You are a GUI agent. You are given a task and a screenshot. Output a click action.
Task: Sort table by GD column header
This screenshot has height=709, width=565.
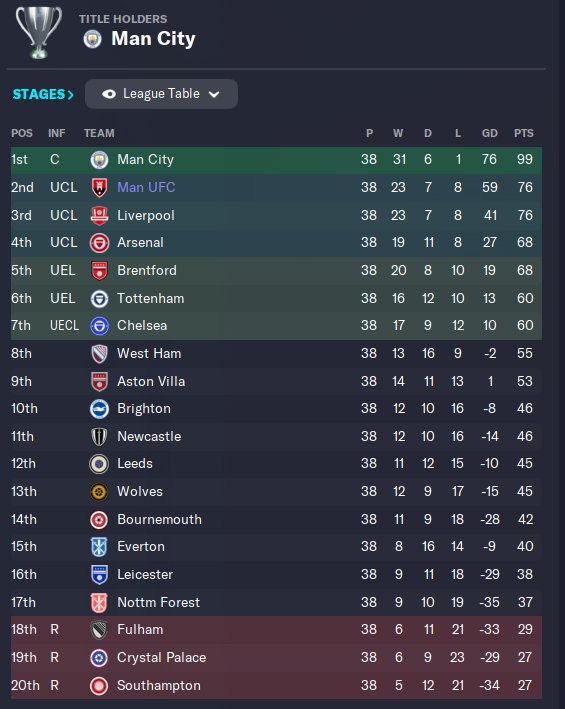(x=490, y=133)
